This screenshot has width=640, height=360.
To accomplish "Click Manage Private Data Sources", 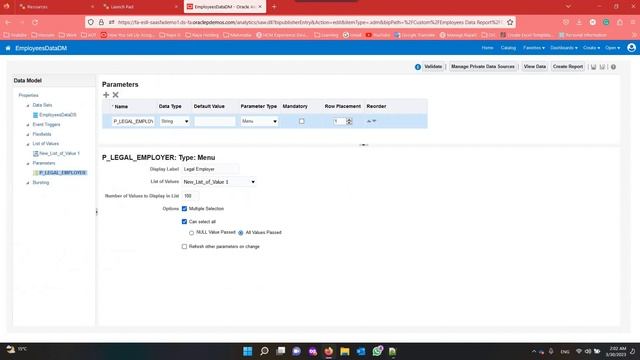I will tap(483, 67).
